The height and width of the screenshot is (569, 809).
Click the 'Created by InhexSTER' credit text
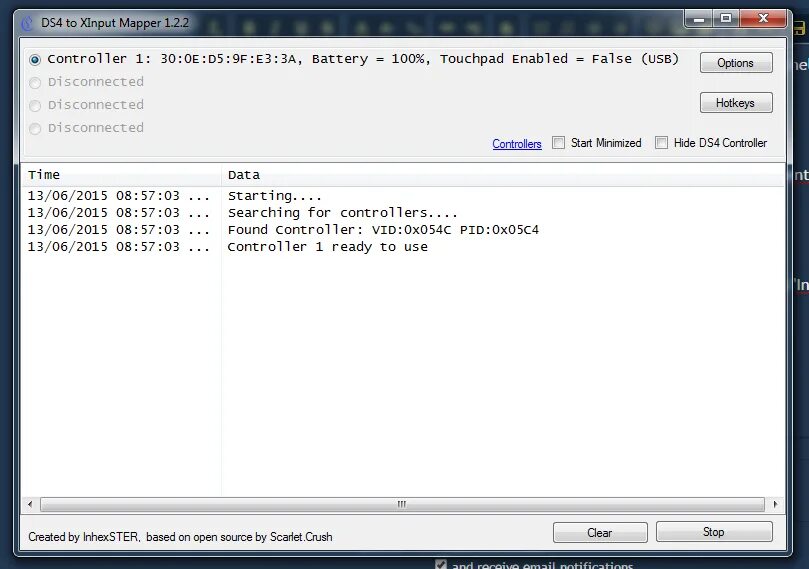coord(180,537)
